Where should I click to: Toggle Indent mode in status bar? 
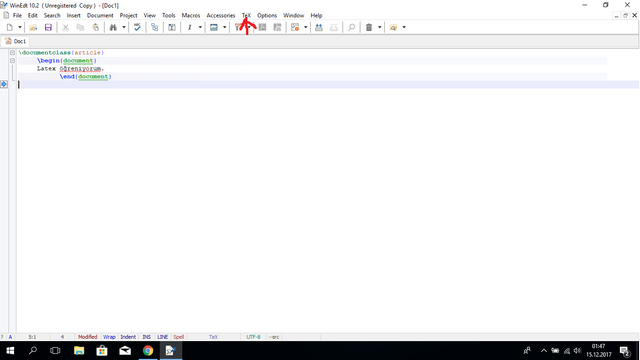[128, 337]
